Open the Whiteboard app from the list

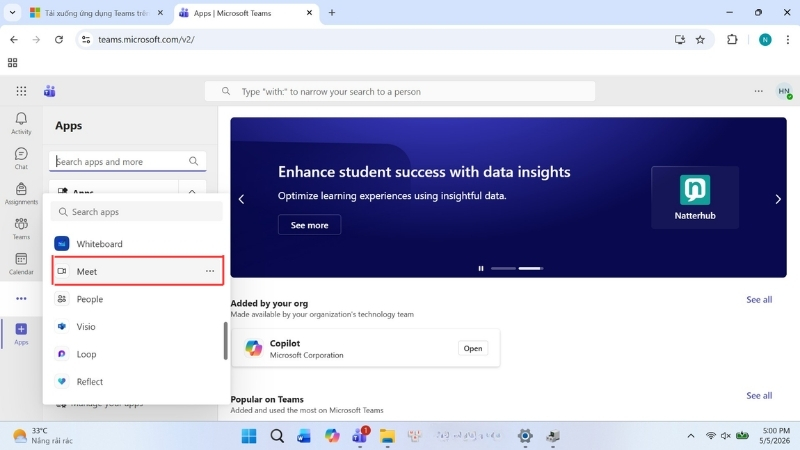[x=138, y=244]
